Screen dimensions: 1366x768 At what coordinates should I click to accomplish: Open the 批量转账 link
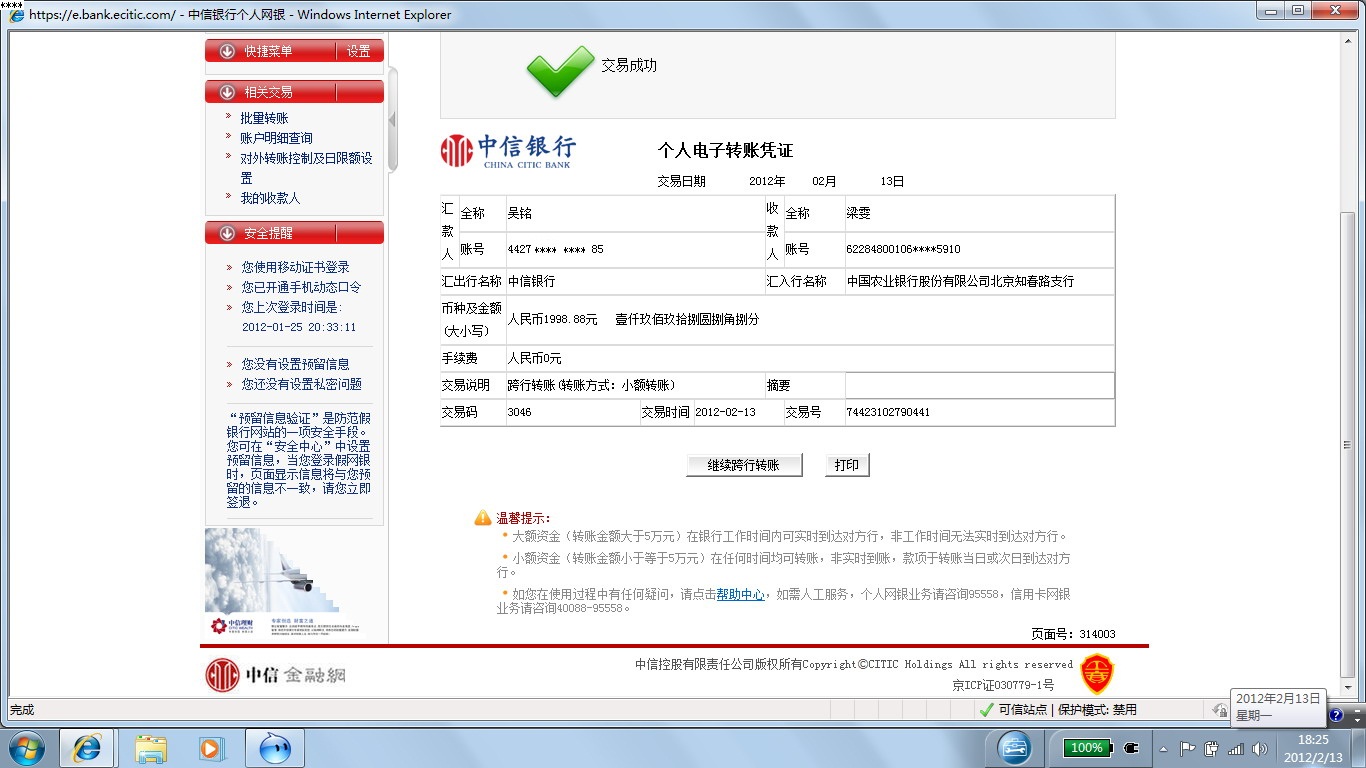pyautogui.click(x=264, y=118)
